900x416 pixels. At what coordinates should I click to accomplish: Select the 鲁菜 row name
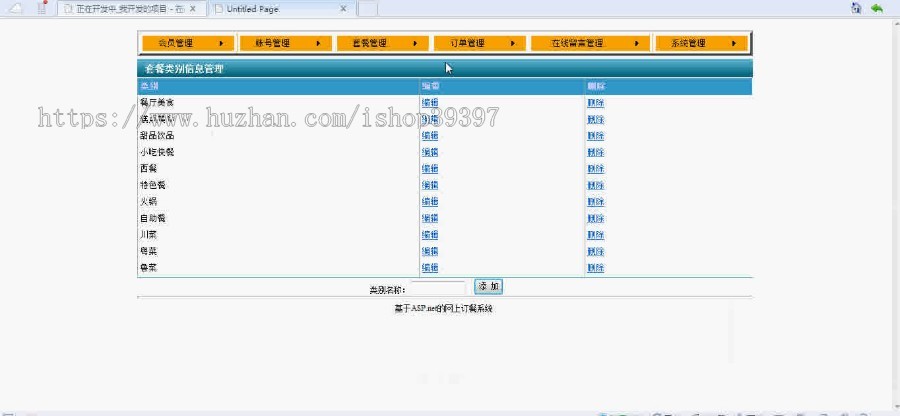click(148, 267)
